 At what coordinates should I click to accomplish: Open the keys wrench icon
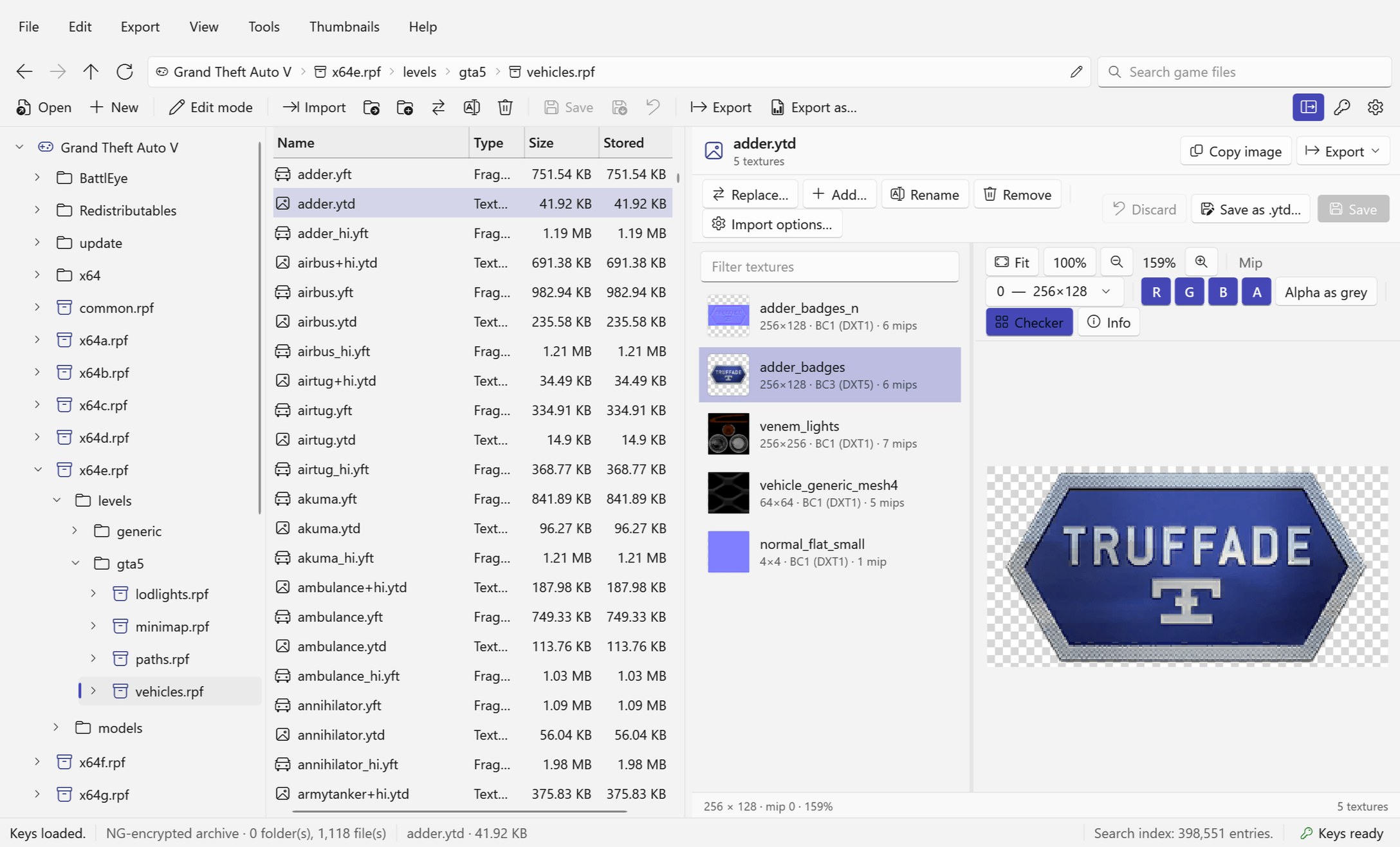tap(1341, 107)
